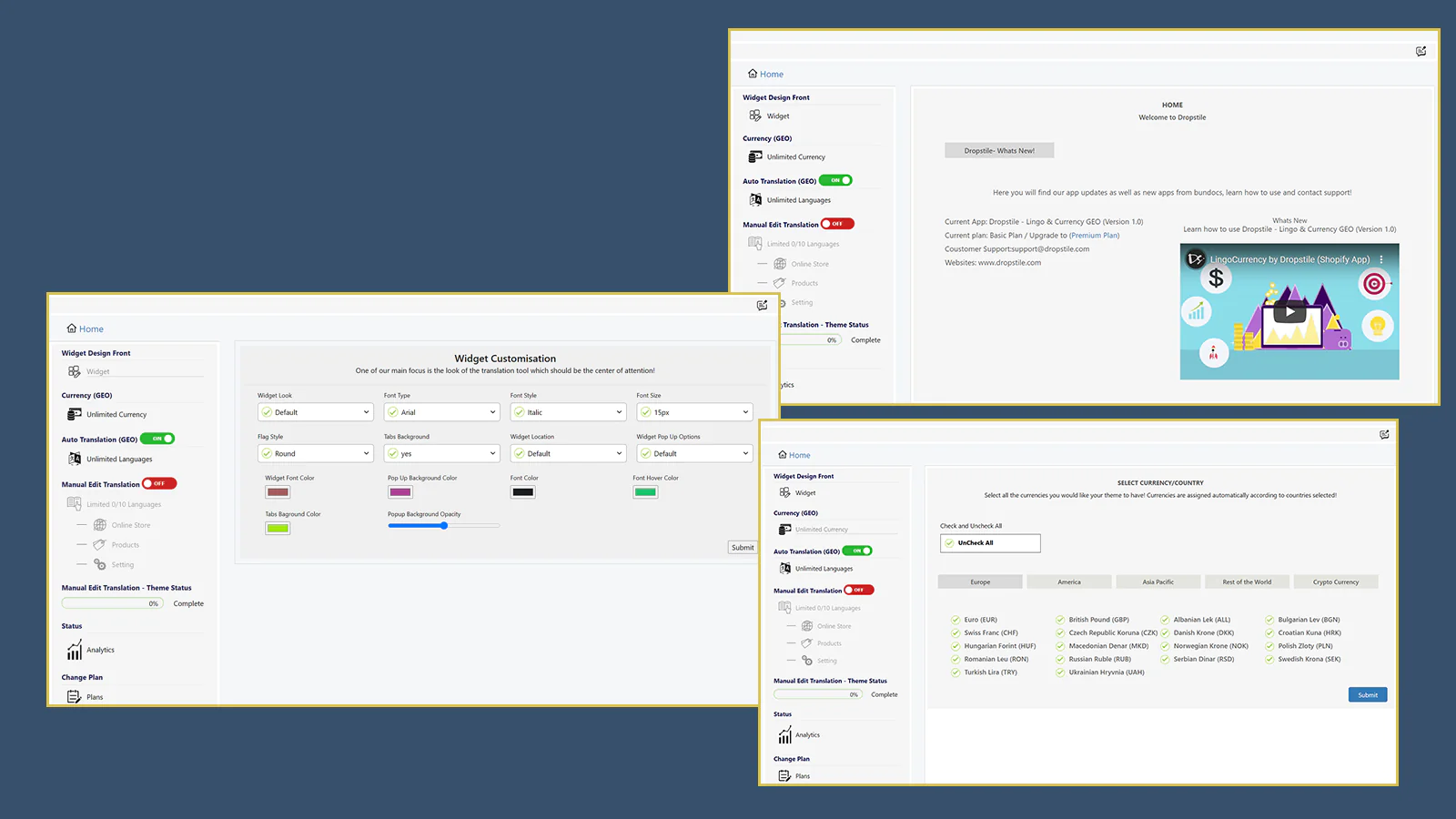Play the LingoCurrency video

point(1289,312)
